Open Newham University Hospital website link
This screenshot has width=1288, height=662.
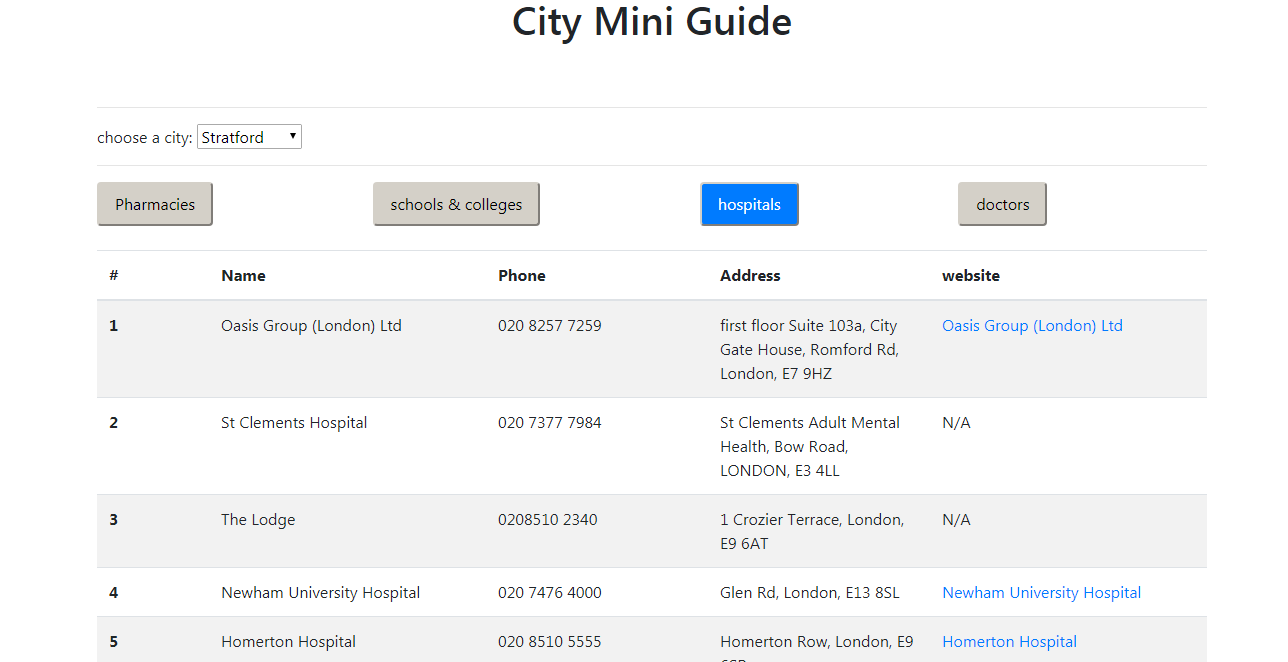1041,593
